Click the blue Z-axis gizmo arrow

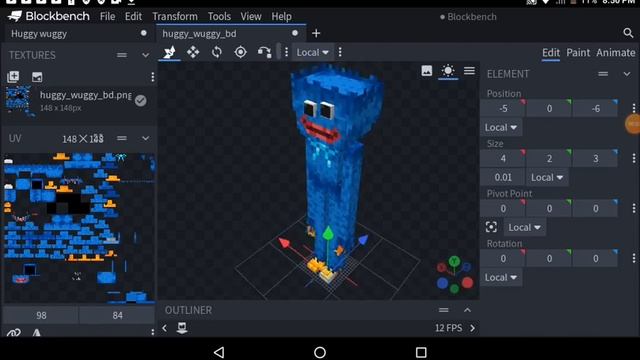tap(362, 240)
